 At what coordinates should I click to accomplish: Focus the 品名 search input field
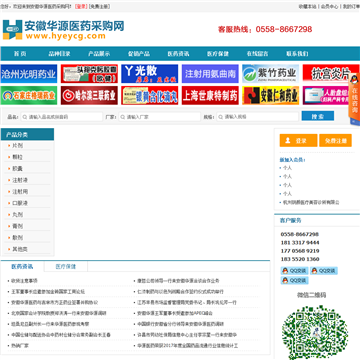coord(62,117)
